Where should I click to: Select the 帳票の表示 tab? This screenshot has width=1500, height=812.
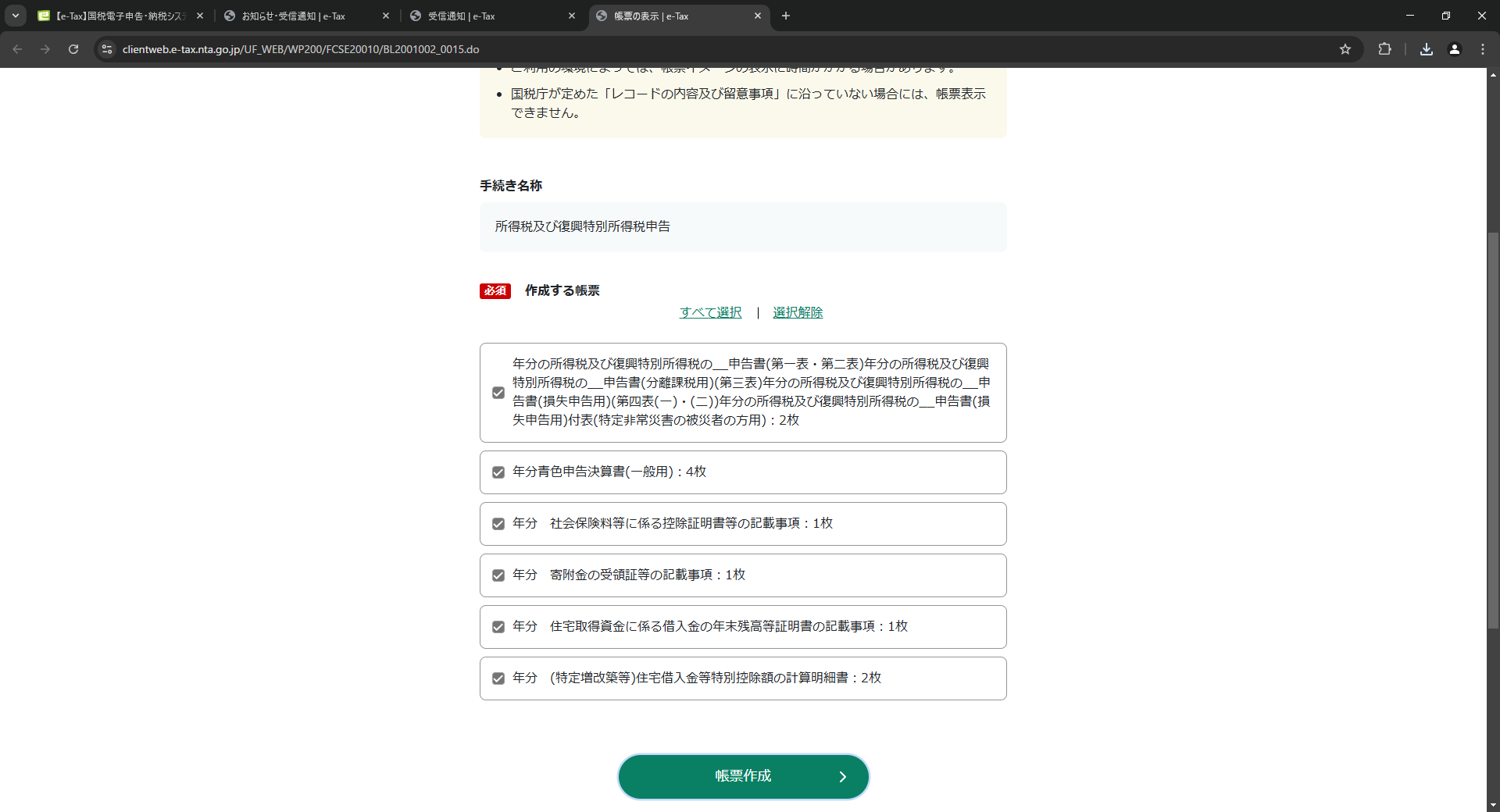(678, 16)
